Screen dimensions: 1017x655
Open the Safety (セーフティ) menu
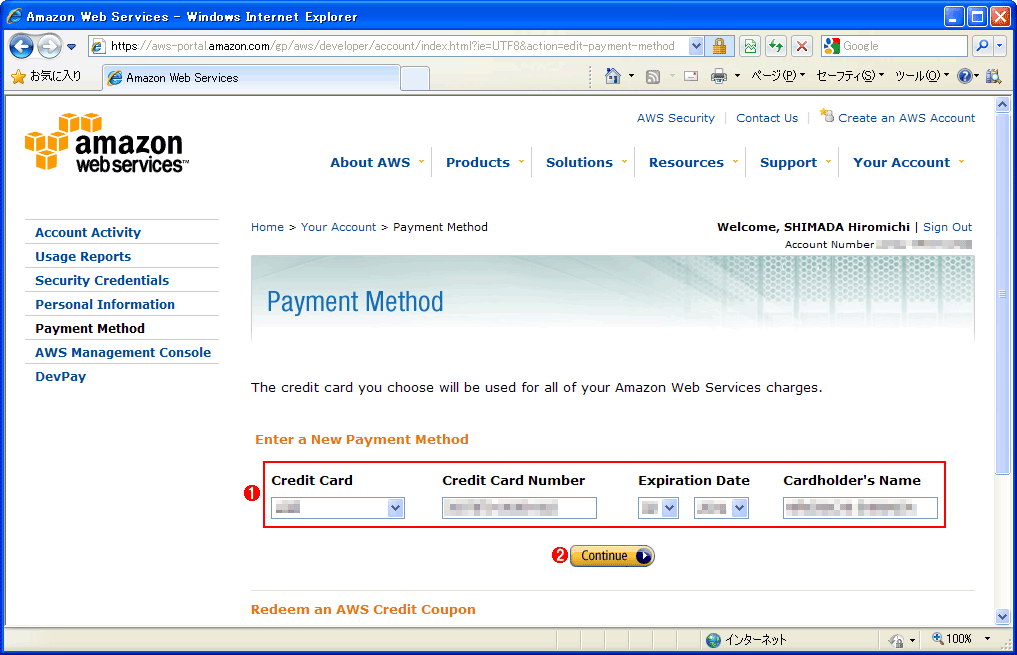pos(850,77)
